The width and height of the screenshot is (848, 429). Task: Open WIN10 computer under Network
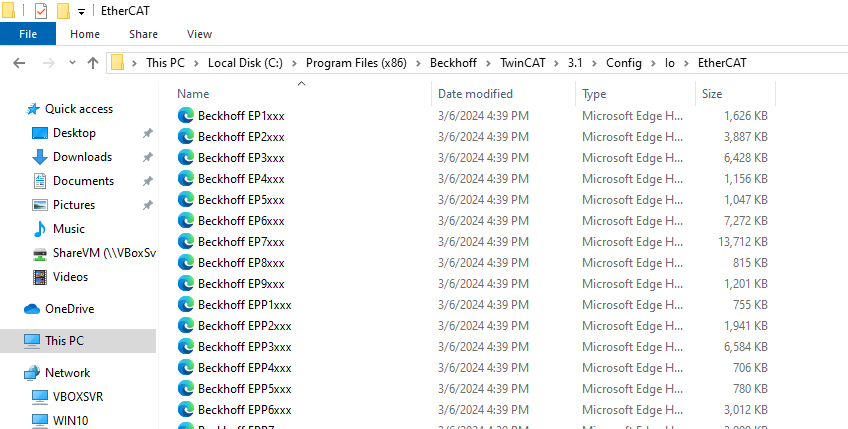coord(70,420)
